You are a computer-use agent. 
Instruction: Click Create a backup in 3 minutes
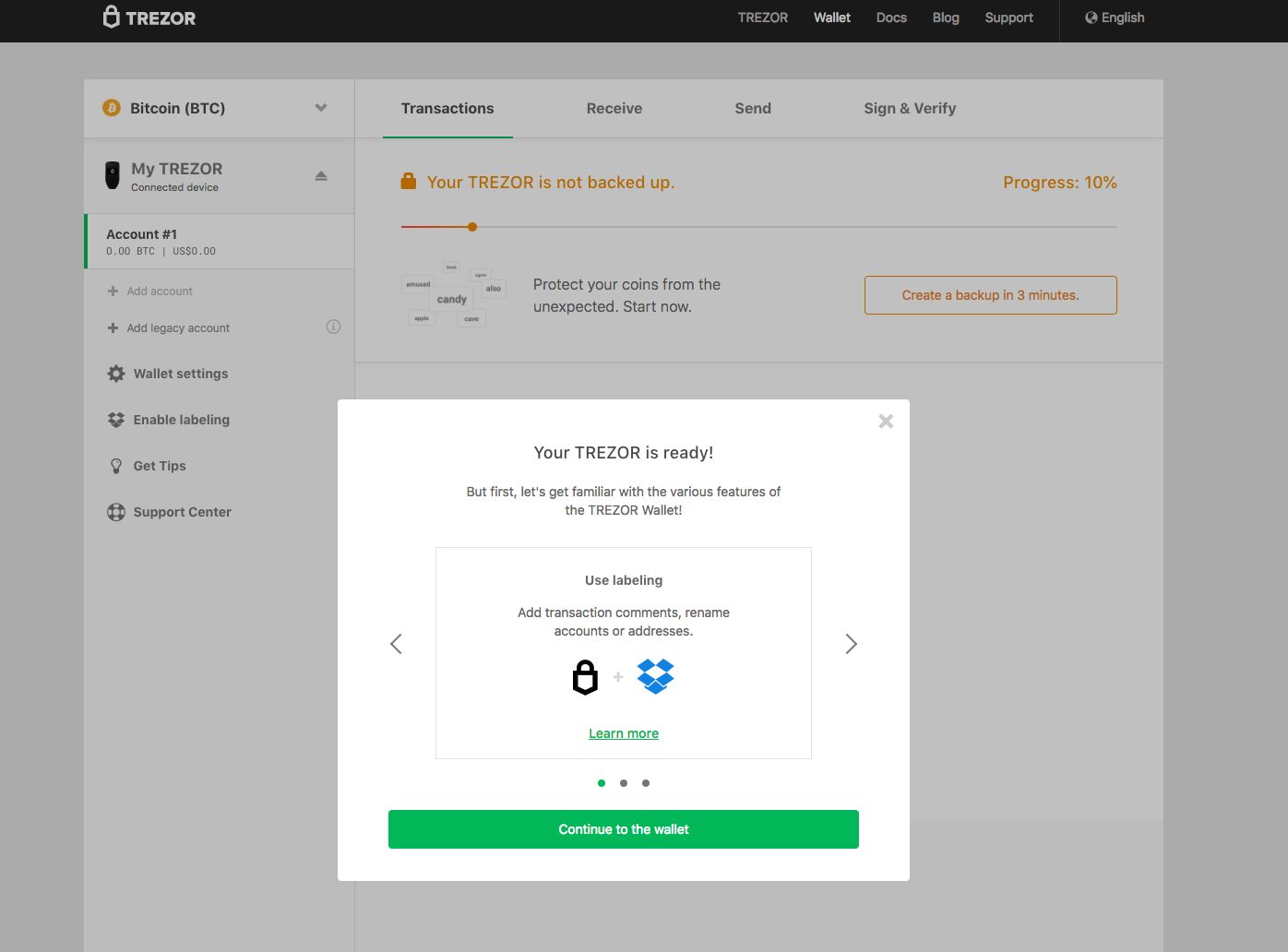pos(991,295)
